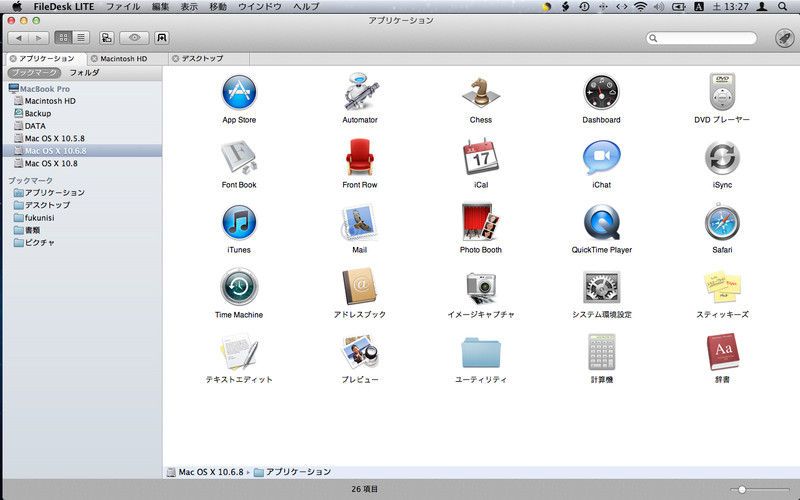This screenshot has height=500, width=800.
Task: Click the icon size slider
Action: coord(742,489)
